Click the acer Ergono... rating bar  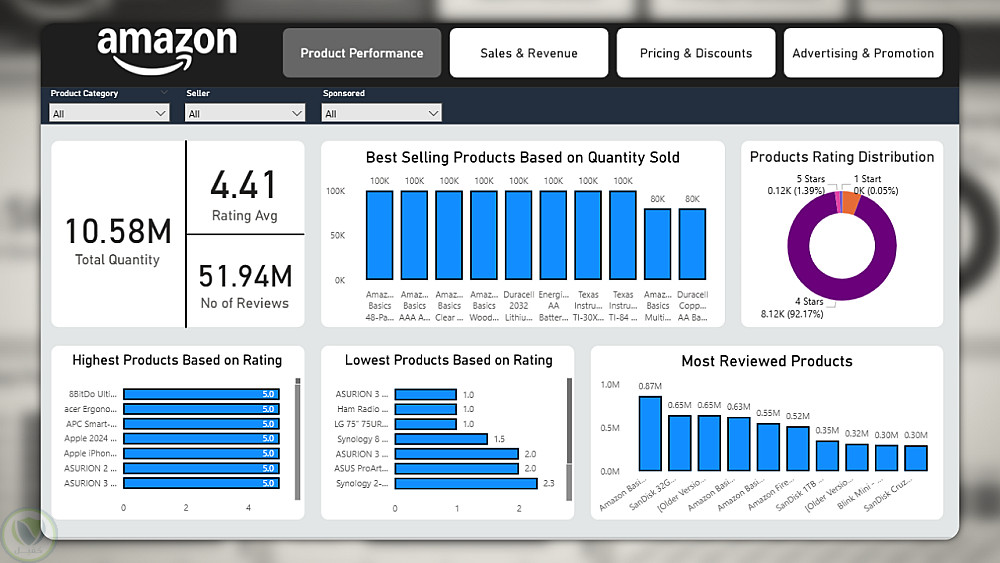point(202,409)
